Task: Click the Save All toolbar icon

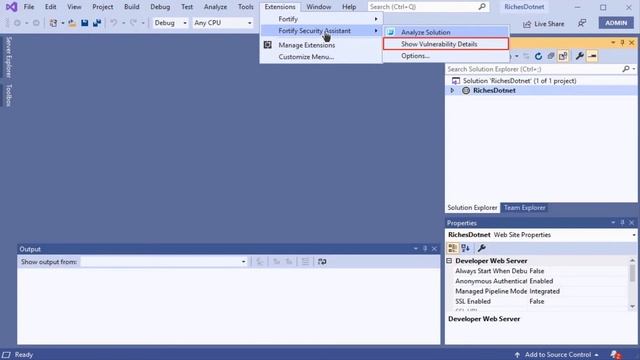Action: tap(97, 23)
